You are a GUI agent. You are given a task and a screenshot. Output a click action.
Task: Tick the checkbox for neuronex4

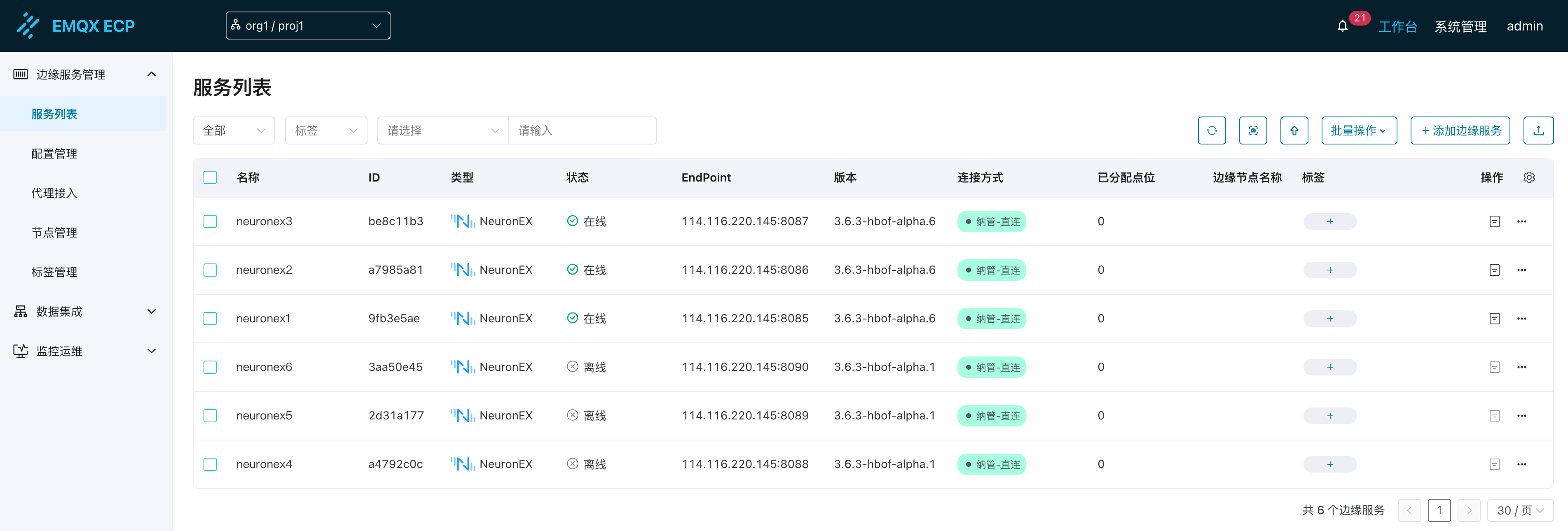coord(210,465)
